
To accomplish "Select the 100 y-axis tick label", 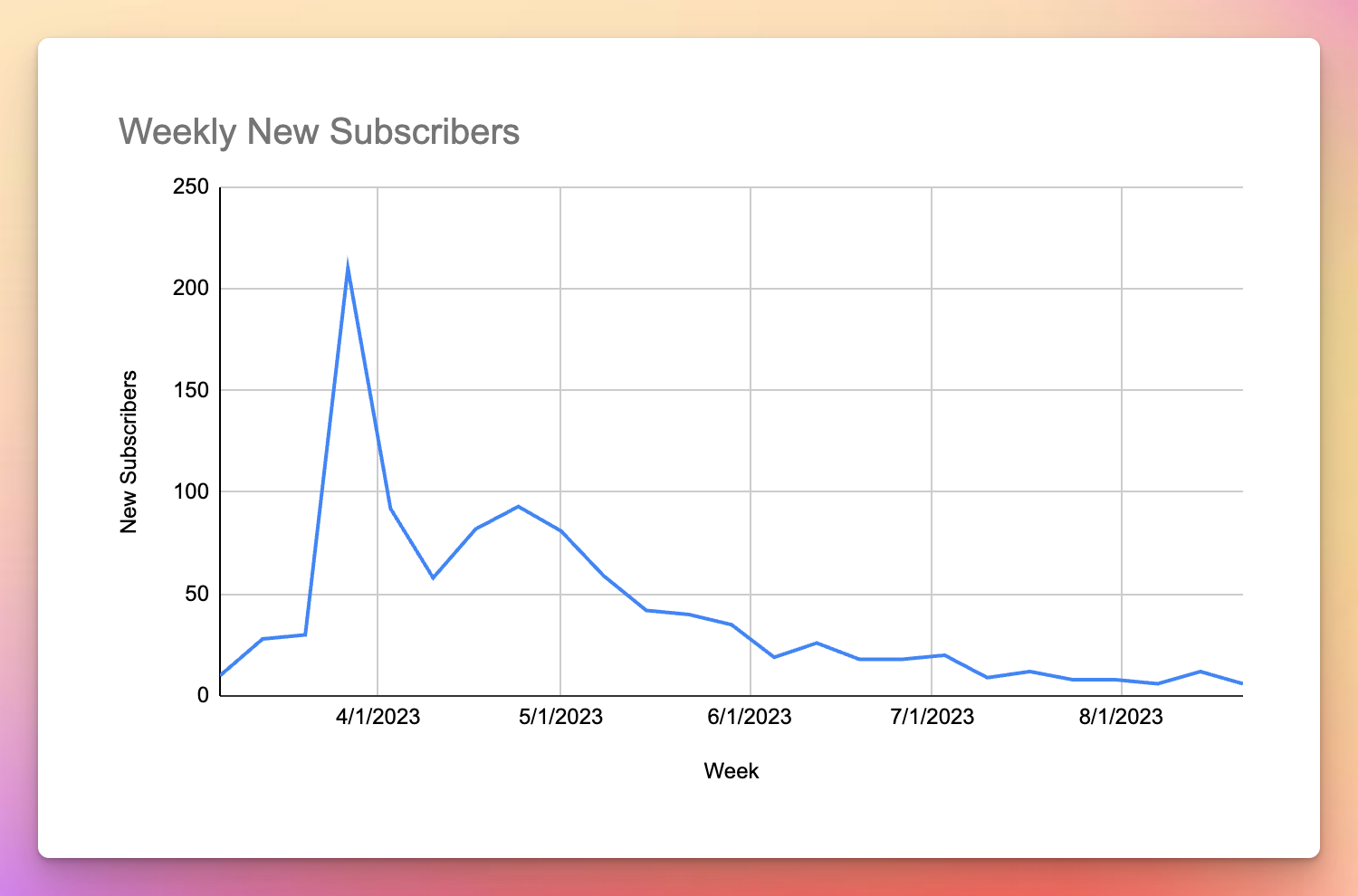I will tap(190, 492).
